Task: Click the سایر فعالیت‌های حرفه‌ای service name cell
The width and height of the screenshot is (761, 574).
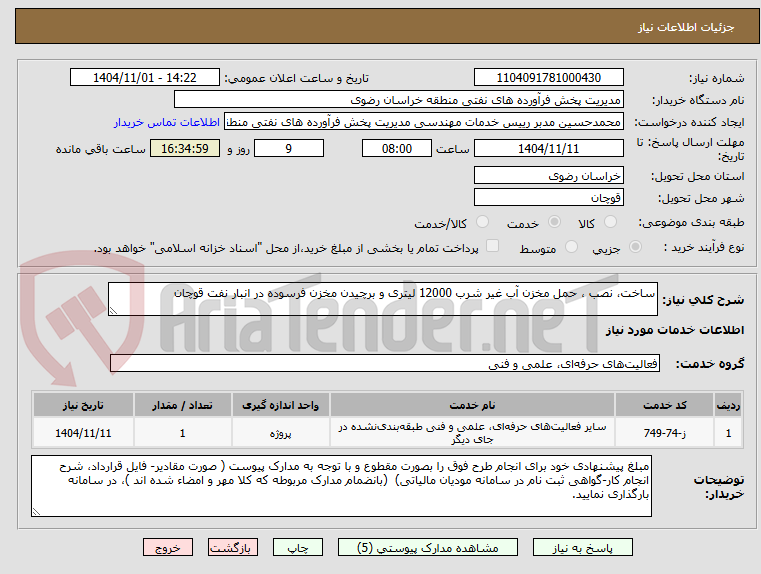Action: click(472, 432)
